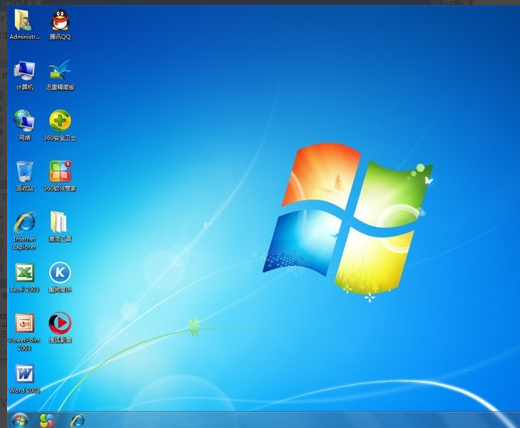Click the red badge on 360 Software Manager

[68, 163]
